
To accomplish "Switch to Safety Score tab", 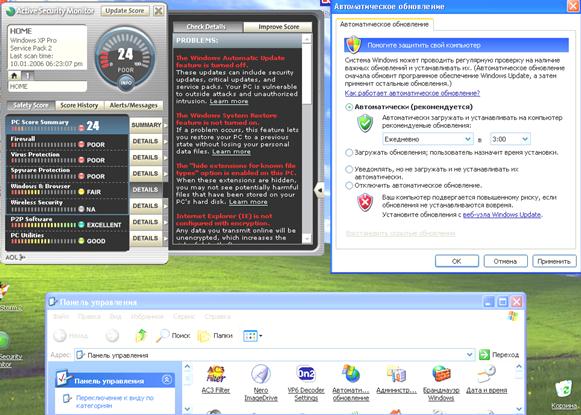I will [x=31, y=105].
